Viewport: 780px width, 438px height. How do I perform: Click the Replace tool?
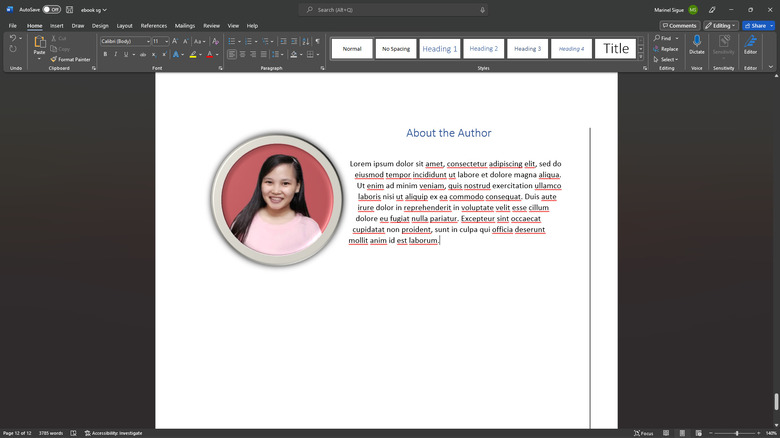[667, 49]
